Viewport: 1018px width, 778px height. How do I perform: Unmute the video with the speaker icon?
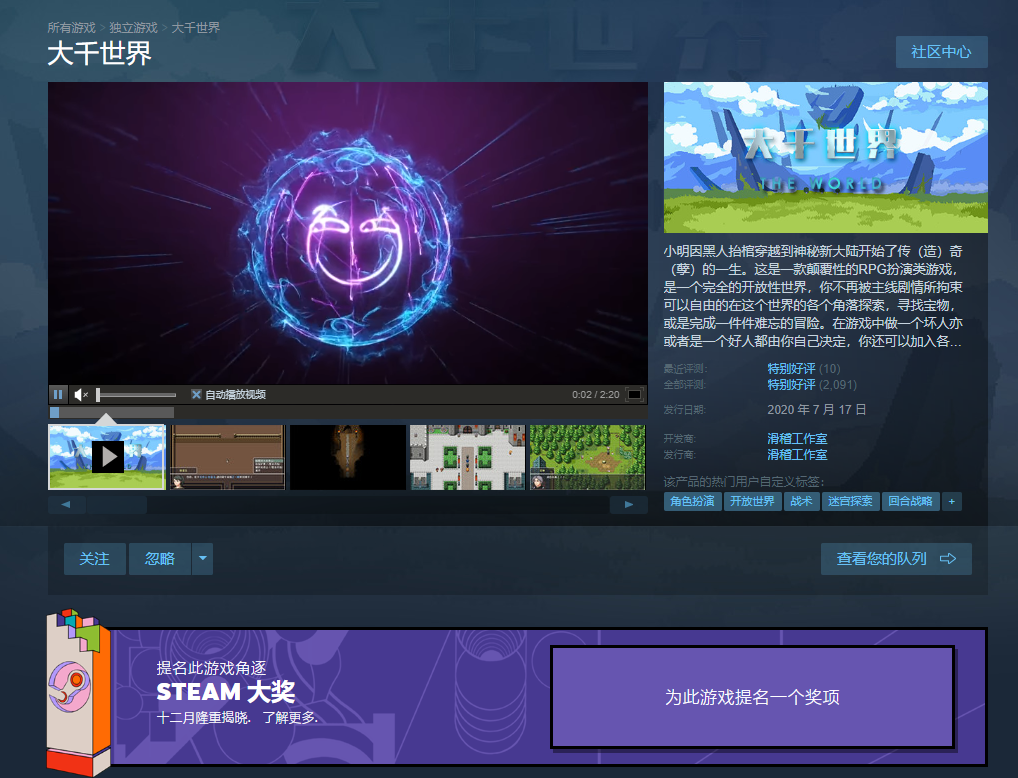[x=81, y=394]
